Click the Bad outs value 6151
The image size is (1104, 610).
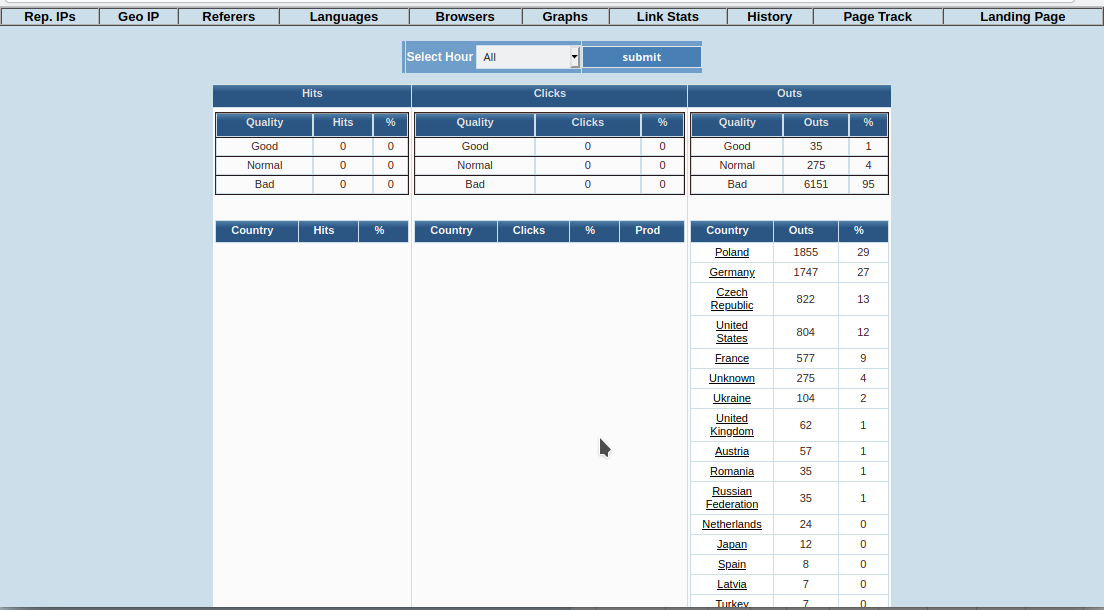point(816,184)
